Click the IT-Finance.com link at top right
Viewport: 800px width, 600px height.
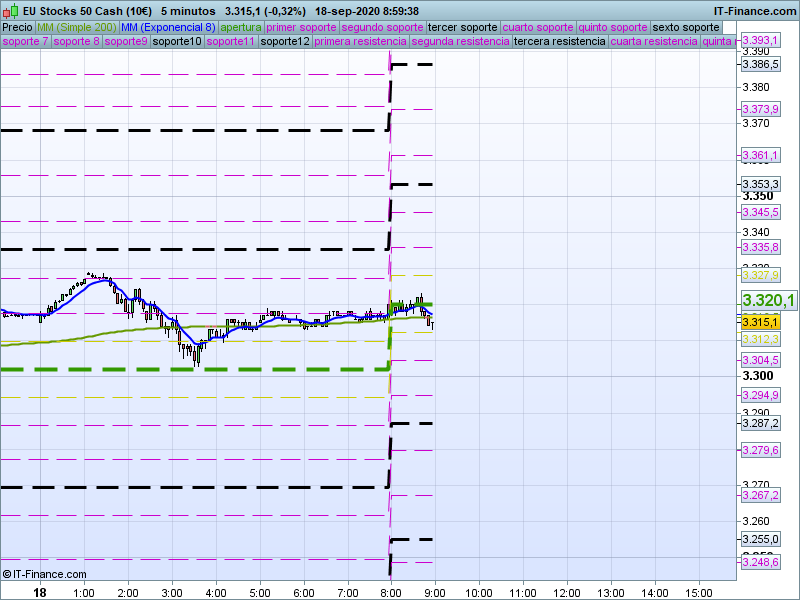pyautogui.click(x=761, y=10)
